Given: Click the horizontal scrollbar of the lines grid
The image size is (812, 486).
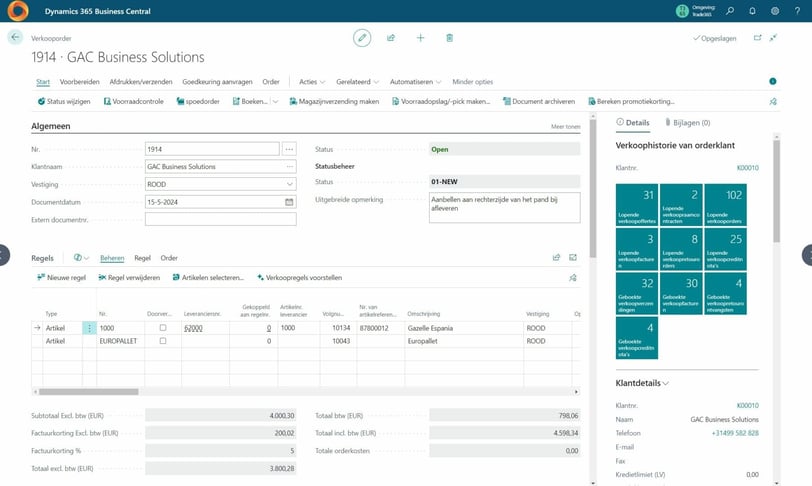Looking at the screenshot, I should [x=89, y=392].
